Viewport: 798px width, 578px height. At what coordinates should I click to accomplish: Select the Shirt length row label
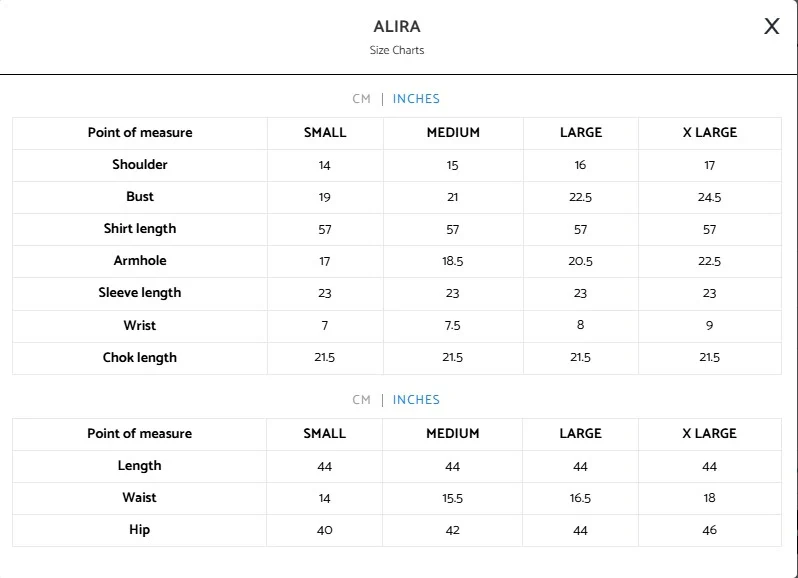pyautogui.click(x=140, y=229)
